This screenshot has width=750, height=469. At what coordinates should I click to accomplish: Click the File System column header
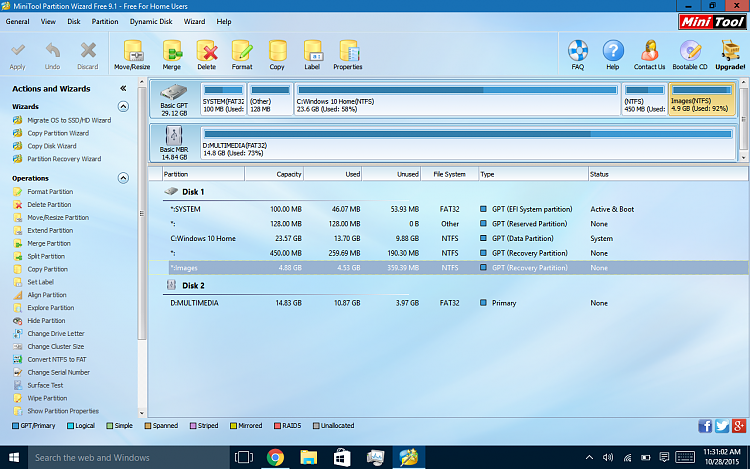[450, 175]
